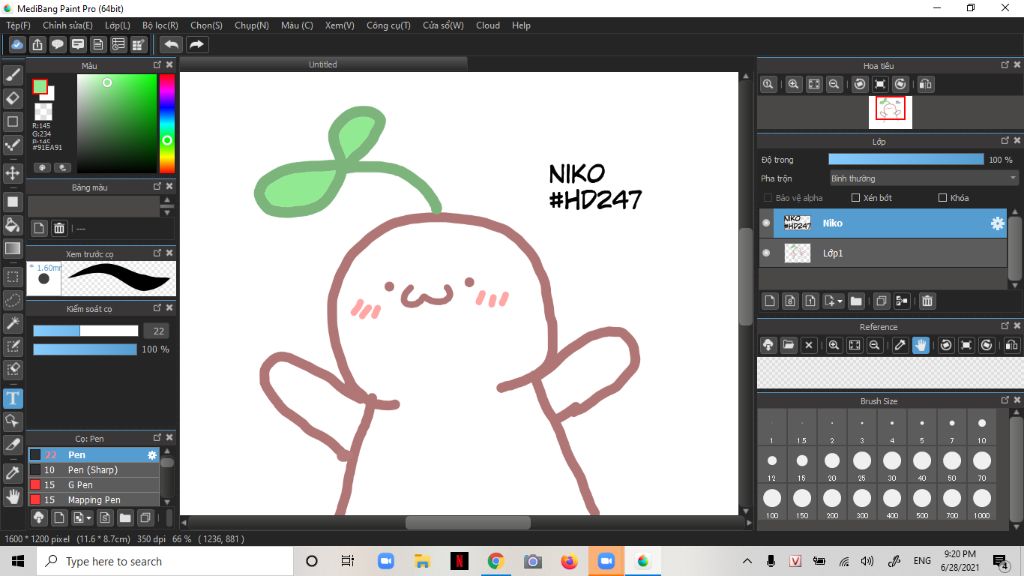1024x576 pixels.
Task: Open the Cửa sổ(W) menu
Action: pos(443,25)
